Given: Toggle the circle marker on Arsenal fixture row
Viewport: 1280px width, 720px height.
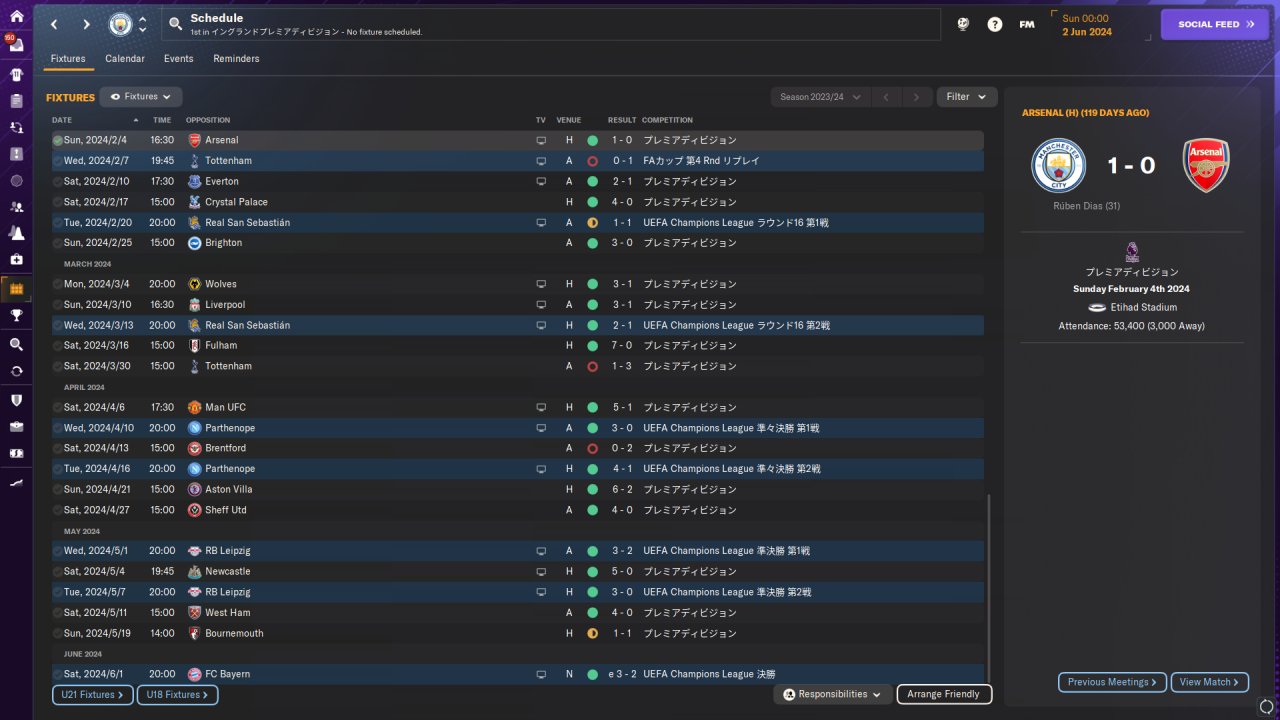Looking at the screenshot, I should coord(58,140).
